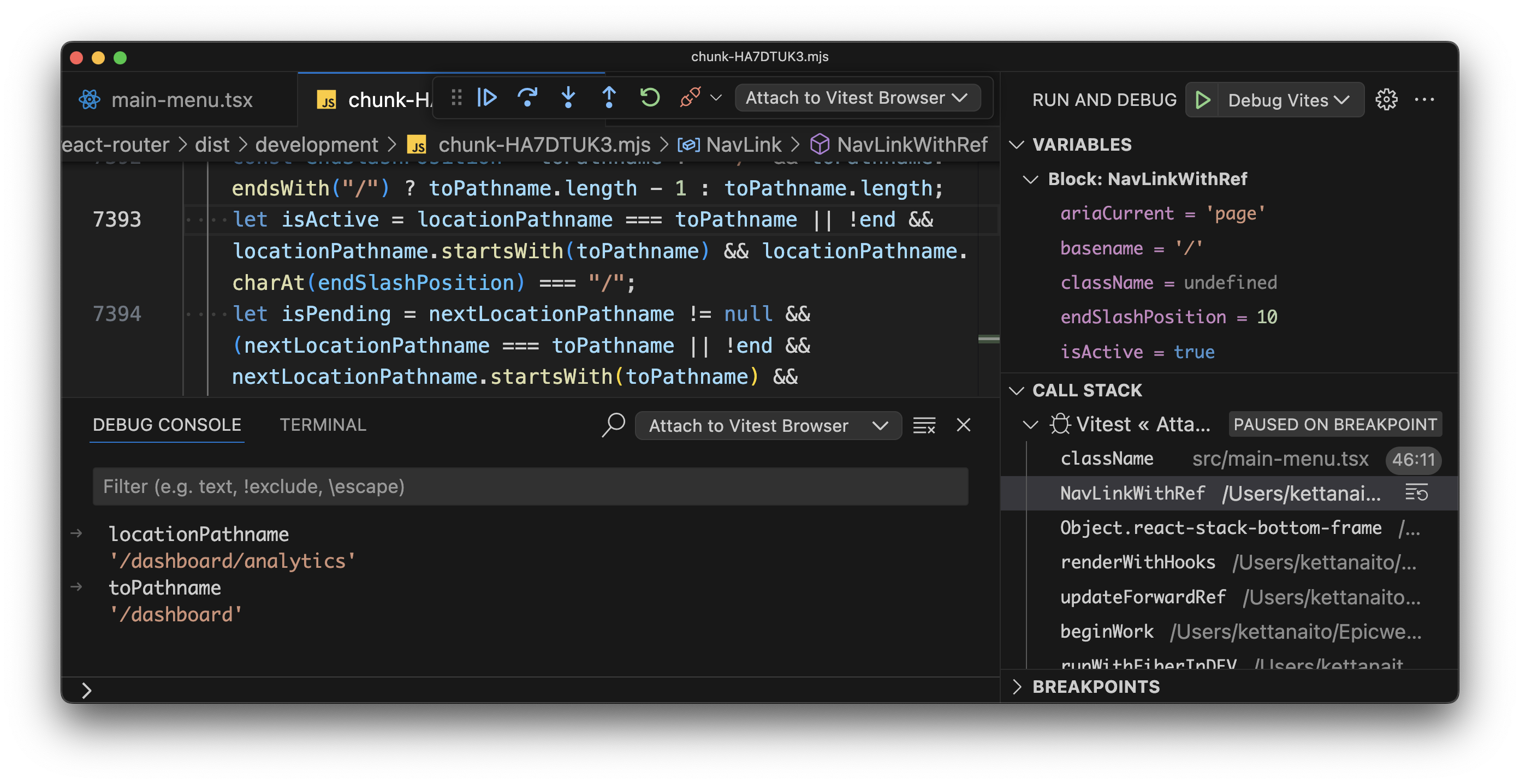Select className src/main-menu.tsx stack frame
The height and width of the screenshot is (784, 1520).
(1230, 459)
